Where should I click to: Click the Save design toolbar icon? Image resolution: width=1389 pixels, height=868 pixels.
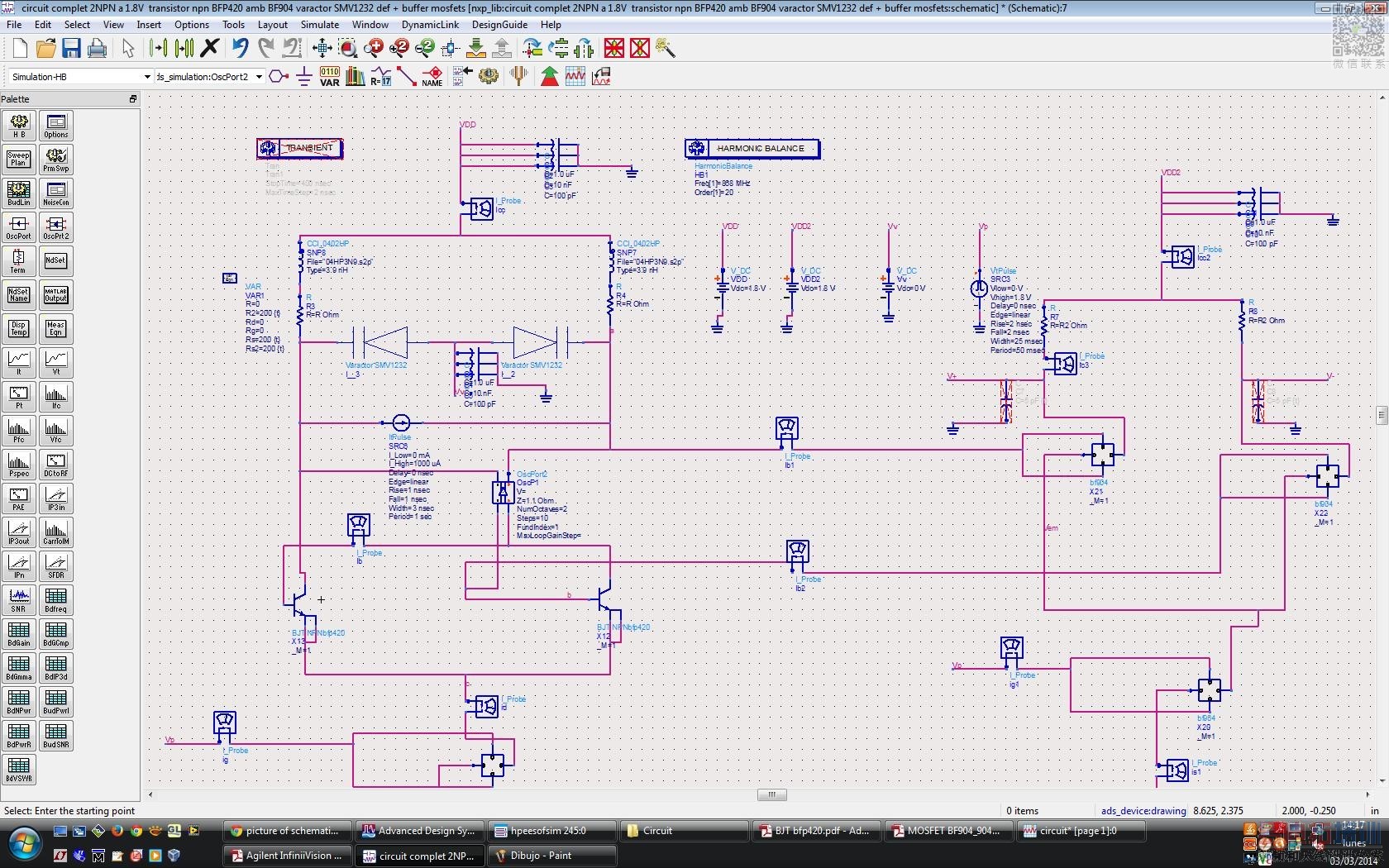pos(71,49)
